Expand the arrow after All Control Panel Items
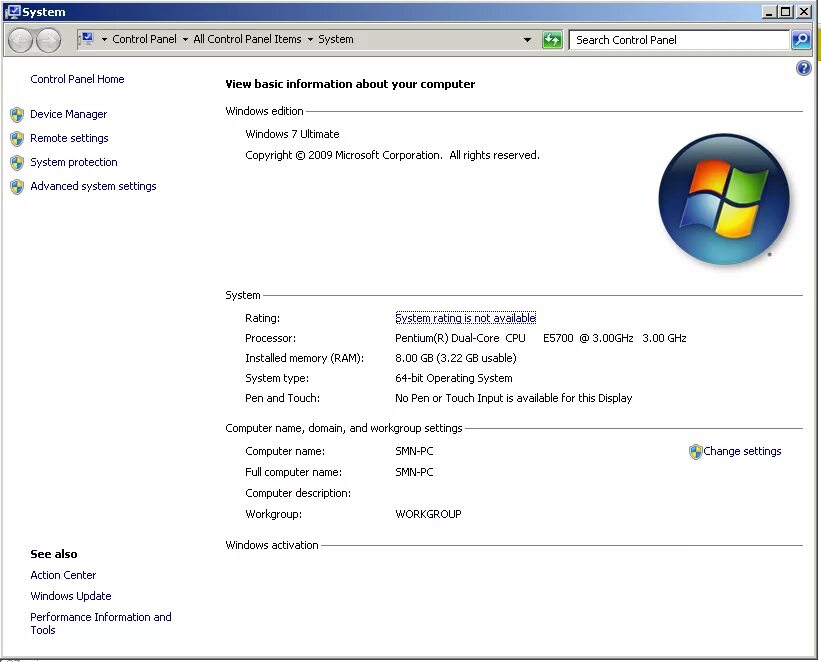This screenshot has height=662, width=821. [310, 39]
